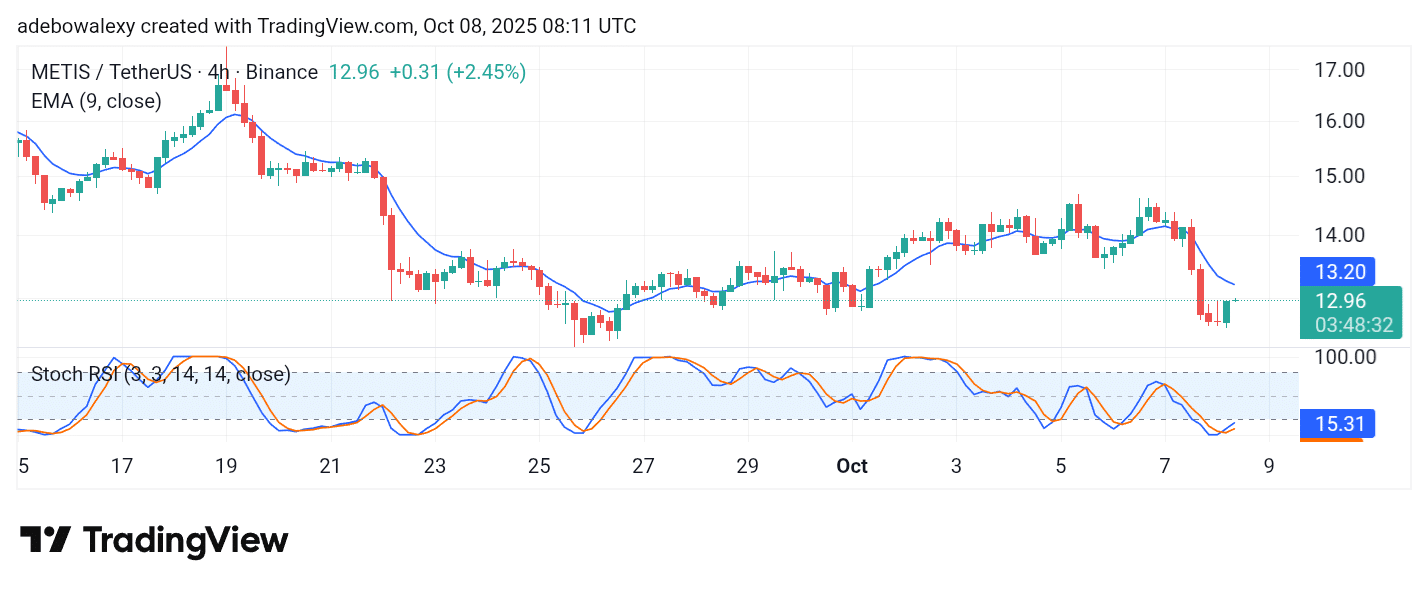Select the Oct marker on the time axis
Screen dimensions: 1428x591
coord(851,466)
